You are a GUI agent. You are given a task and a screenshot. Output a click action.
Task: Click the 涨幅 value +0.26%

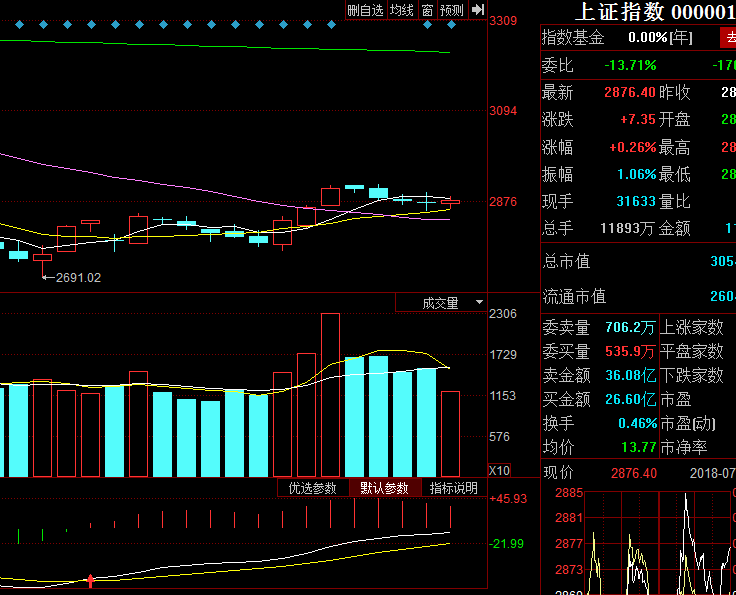[632, 147]
